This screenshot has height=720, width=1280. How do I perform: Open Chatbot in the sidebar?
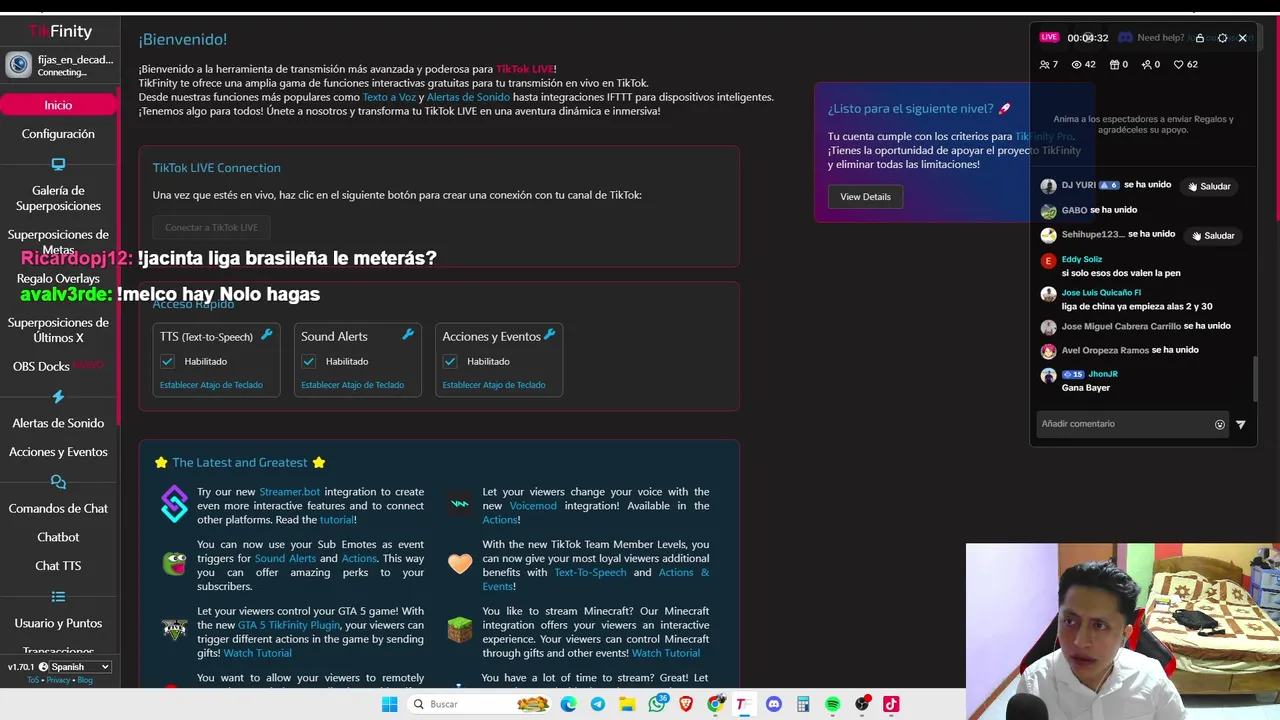coord(58,537)
